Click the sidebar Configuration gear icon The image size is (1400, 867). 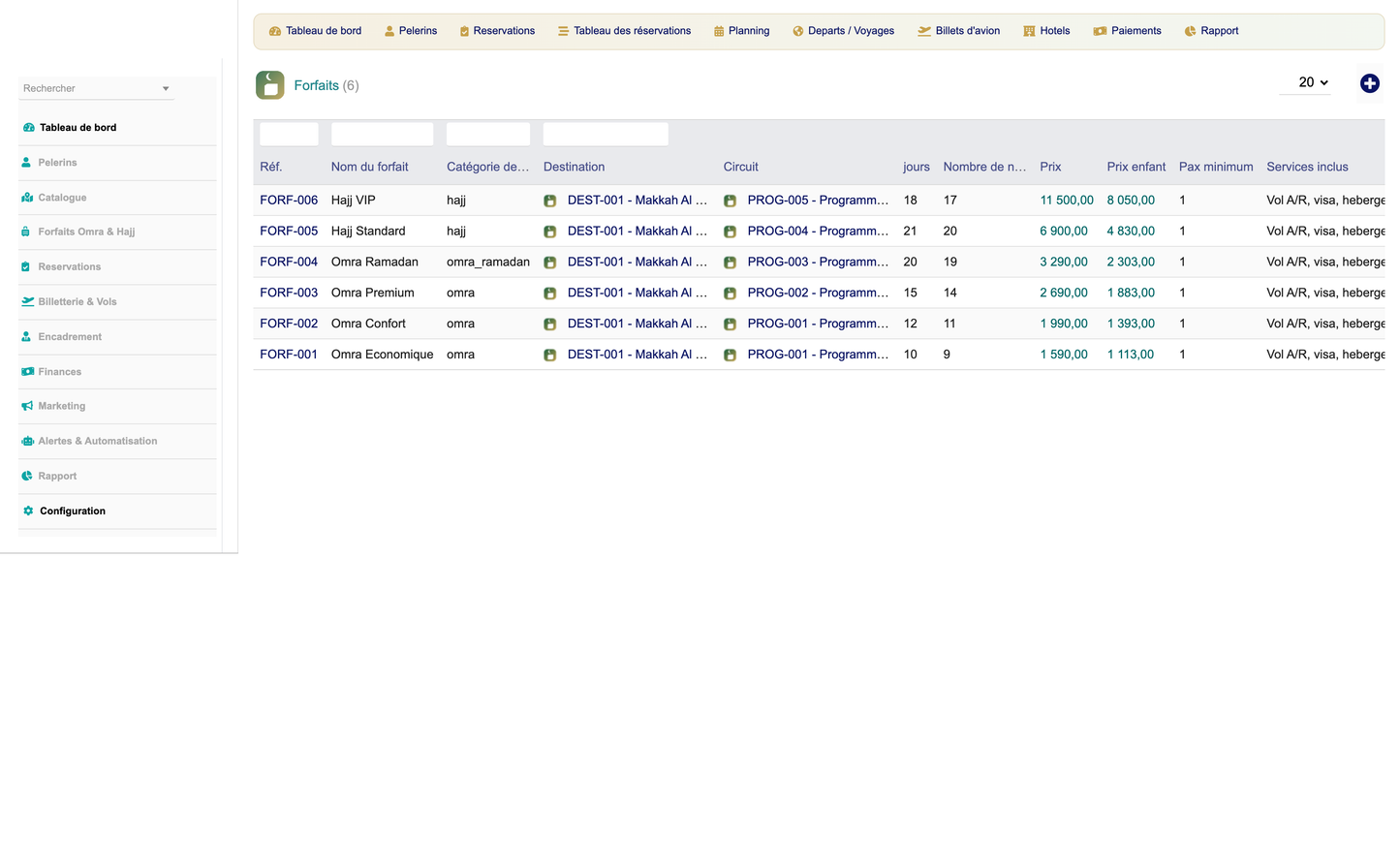[28, 511]
